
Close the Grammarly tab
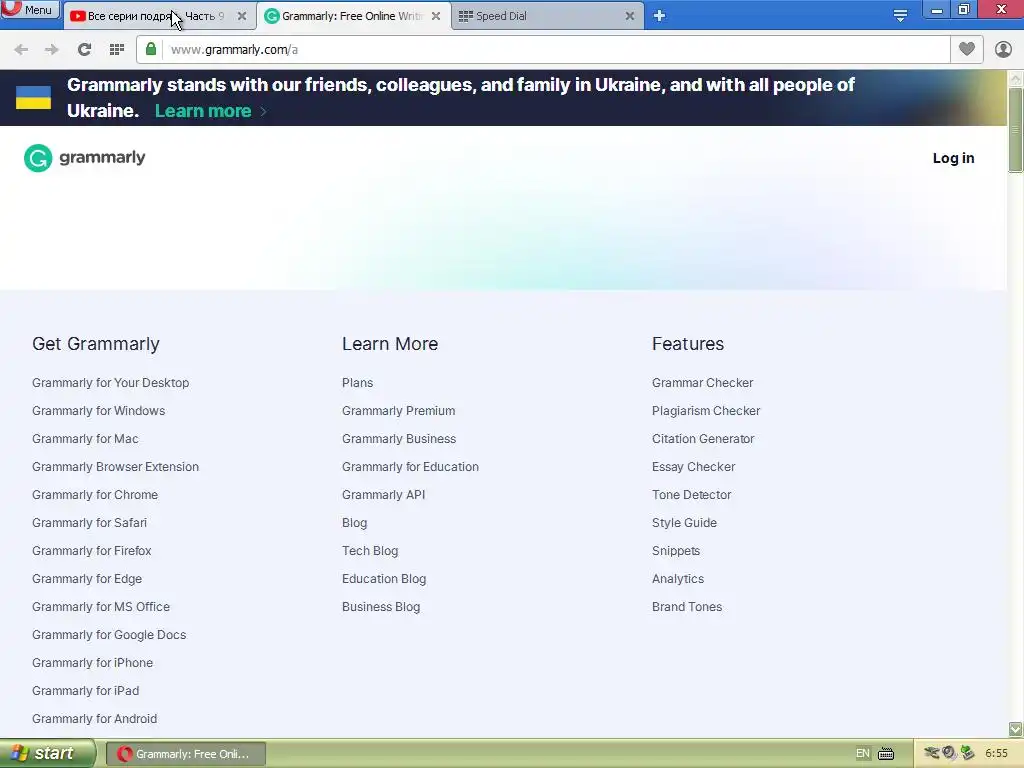pyautogui.click(x=436, y=16)
